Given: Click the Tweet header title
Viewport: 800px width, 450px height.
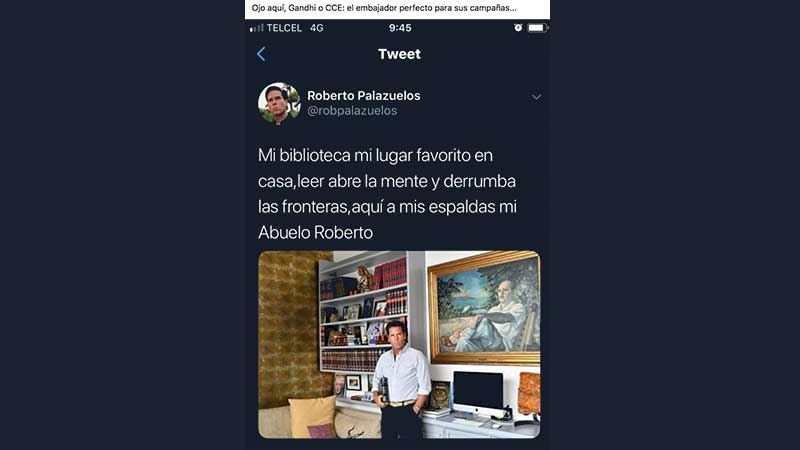Looking at the screenshot, I should tap(399, 54).
